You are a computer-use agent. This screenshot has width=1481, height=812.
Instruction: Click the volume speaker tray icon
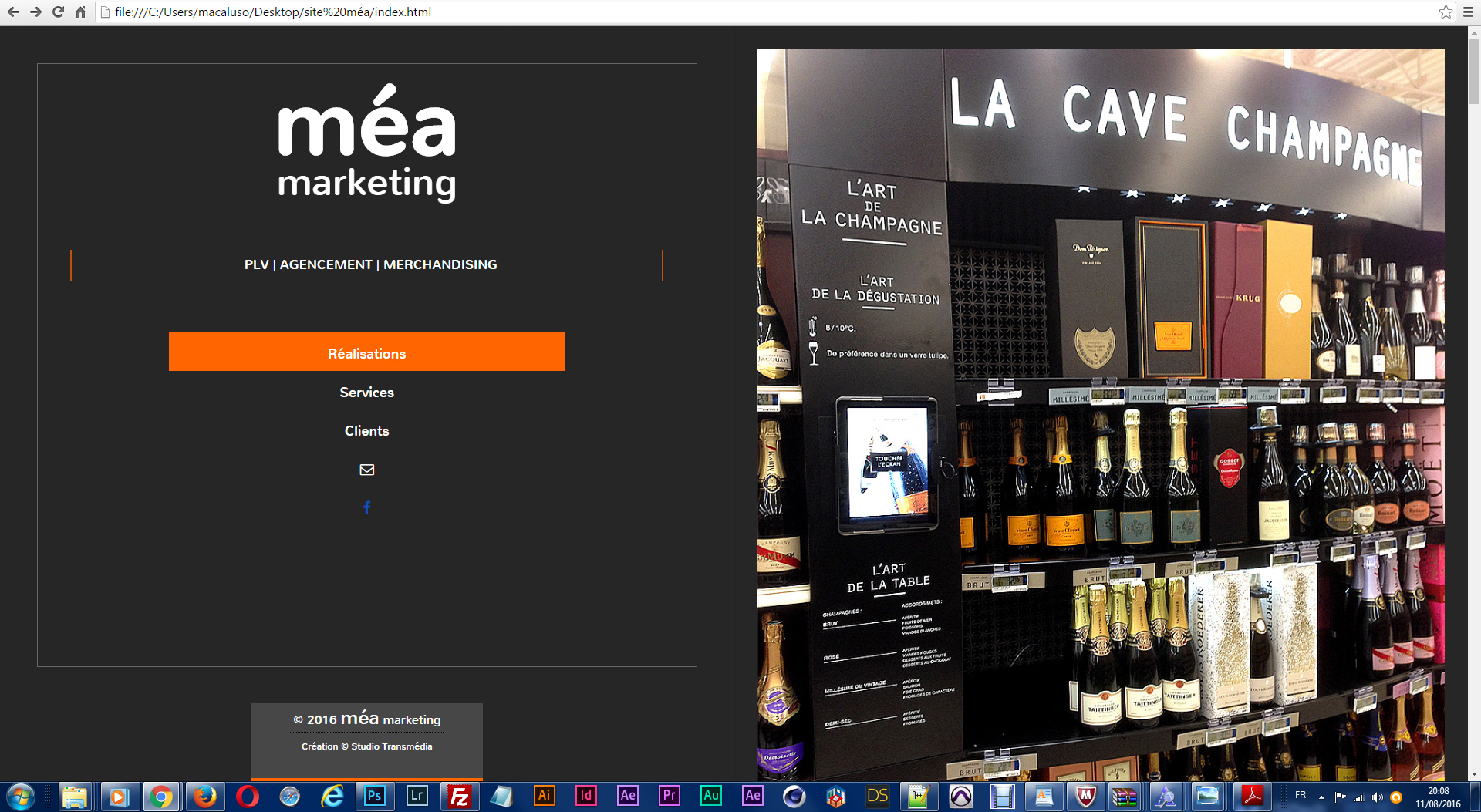(1377, 797)
